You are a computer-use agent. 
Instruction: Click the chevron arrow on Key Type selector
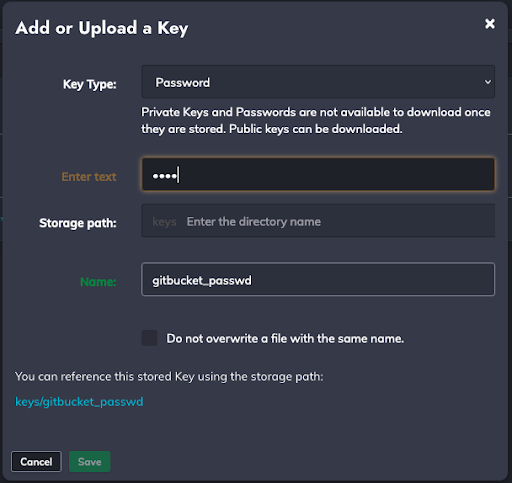pyautogui.click(x=488, y=82)
